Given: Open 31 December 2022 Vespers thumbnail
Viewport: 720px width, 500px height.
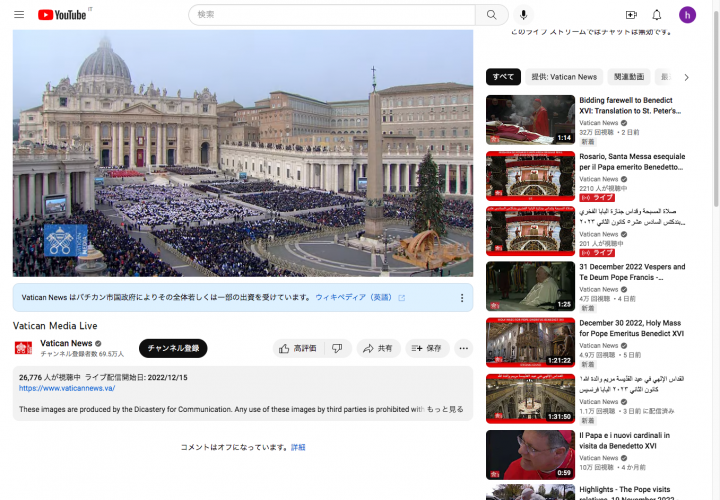Looking at the screenshot, I should pyautogui.click(x=530, y=287).
